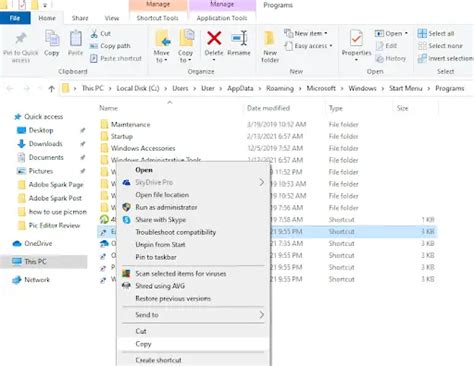
Task: Click Roaming in address path
Action: coord(280,88)
